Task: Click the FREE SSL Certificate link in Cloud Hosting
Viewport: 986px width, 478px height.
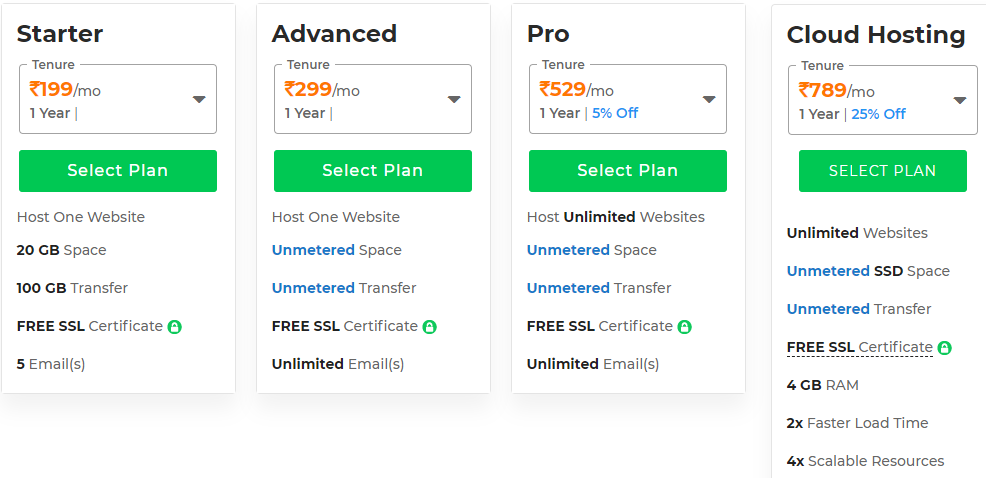Action: coord(859,348)
